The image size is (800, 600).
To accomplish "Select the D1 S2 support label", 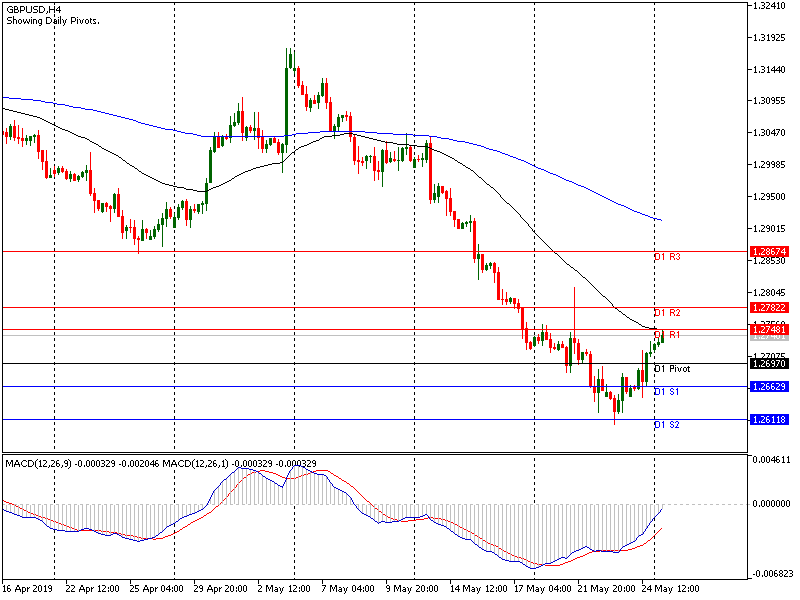I will click(x=667, y=426).
